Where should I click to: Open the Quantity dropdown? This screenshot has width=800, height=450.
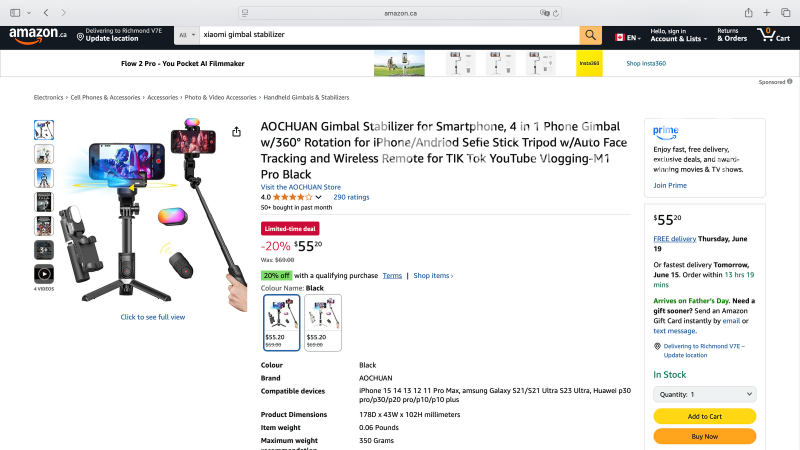[704, 394]
